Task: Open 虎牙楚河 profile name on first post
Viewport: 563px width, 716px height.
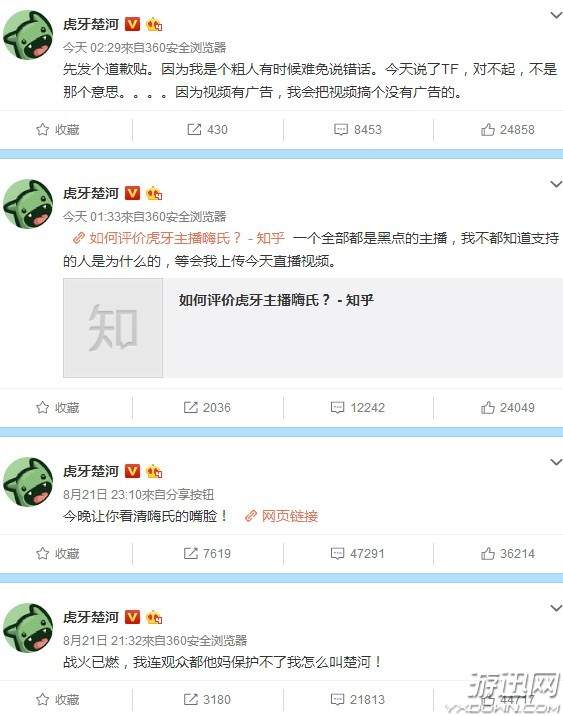Action: [91, 24]
